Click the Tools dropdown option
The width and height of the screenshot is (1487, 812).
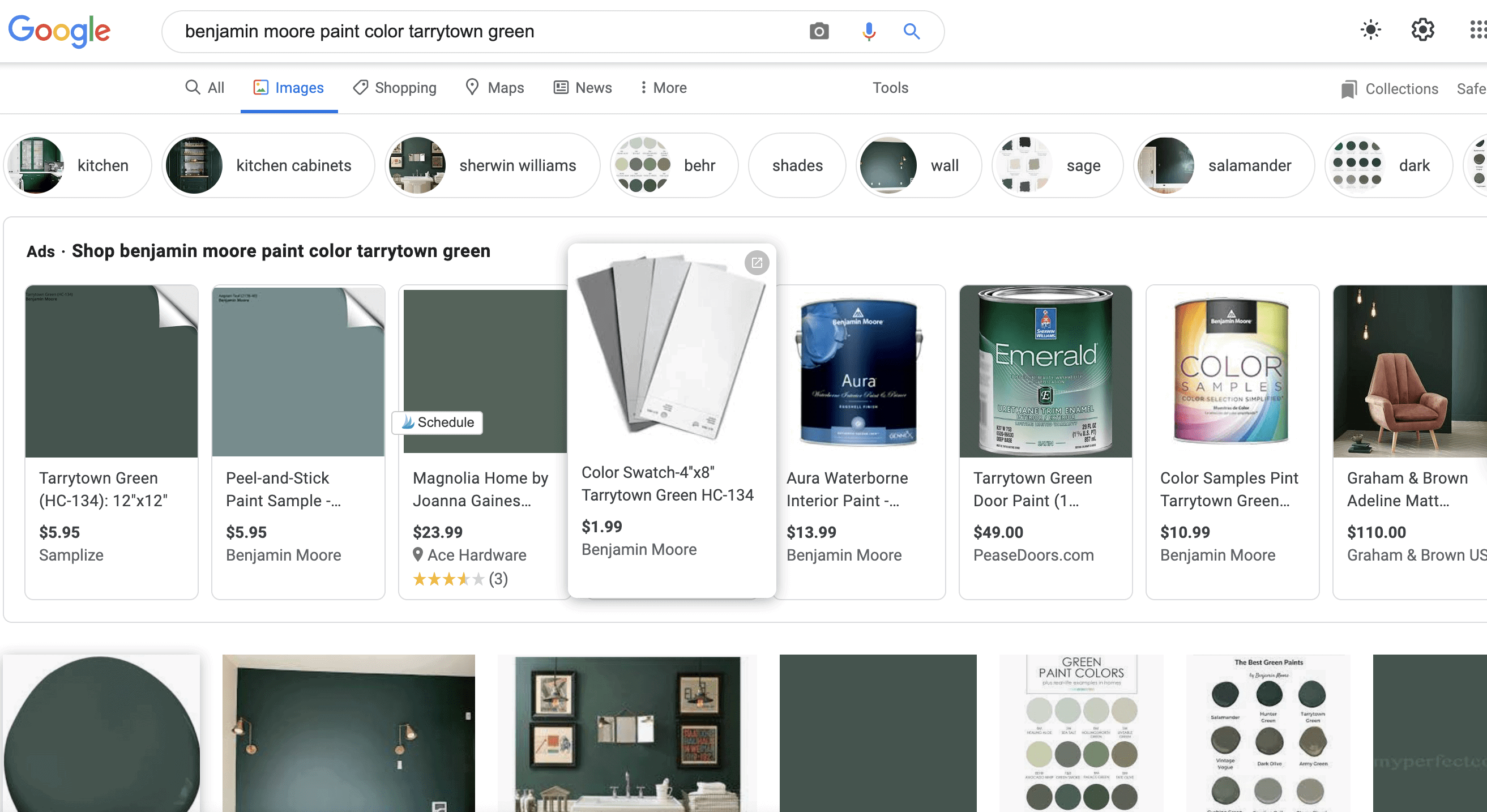889,87
